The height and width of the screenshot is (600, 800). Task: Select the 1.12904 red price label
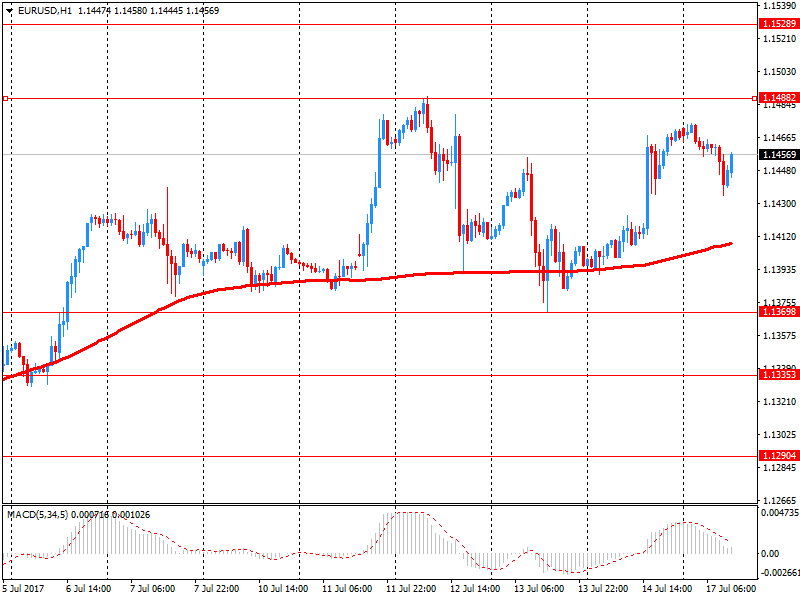(x=779, y=456)
